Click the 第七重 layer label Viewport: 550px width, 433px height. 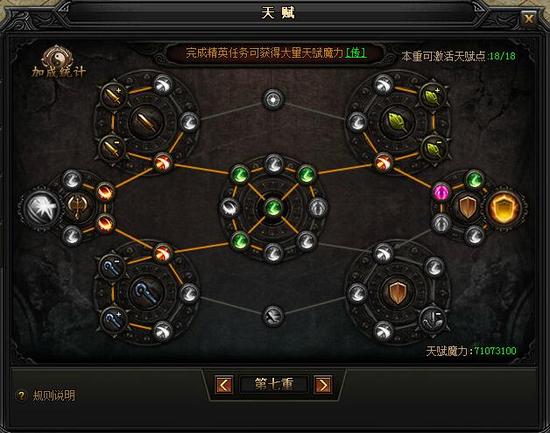[x=274, y=384]
